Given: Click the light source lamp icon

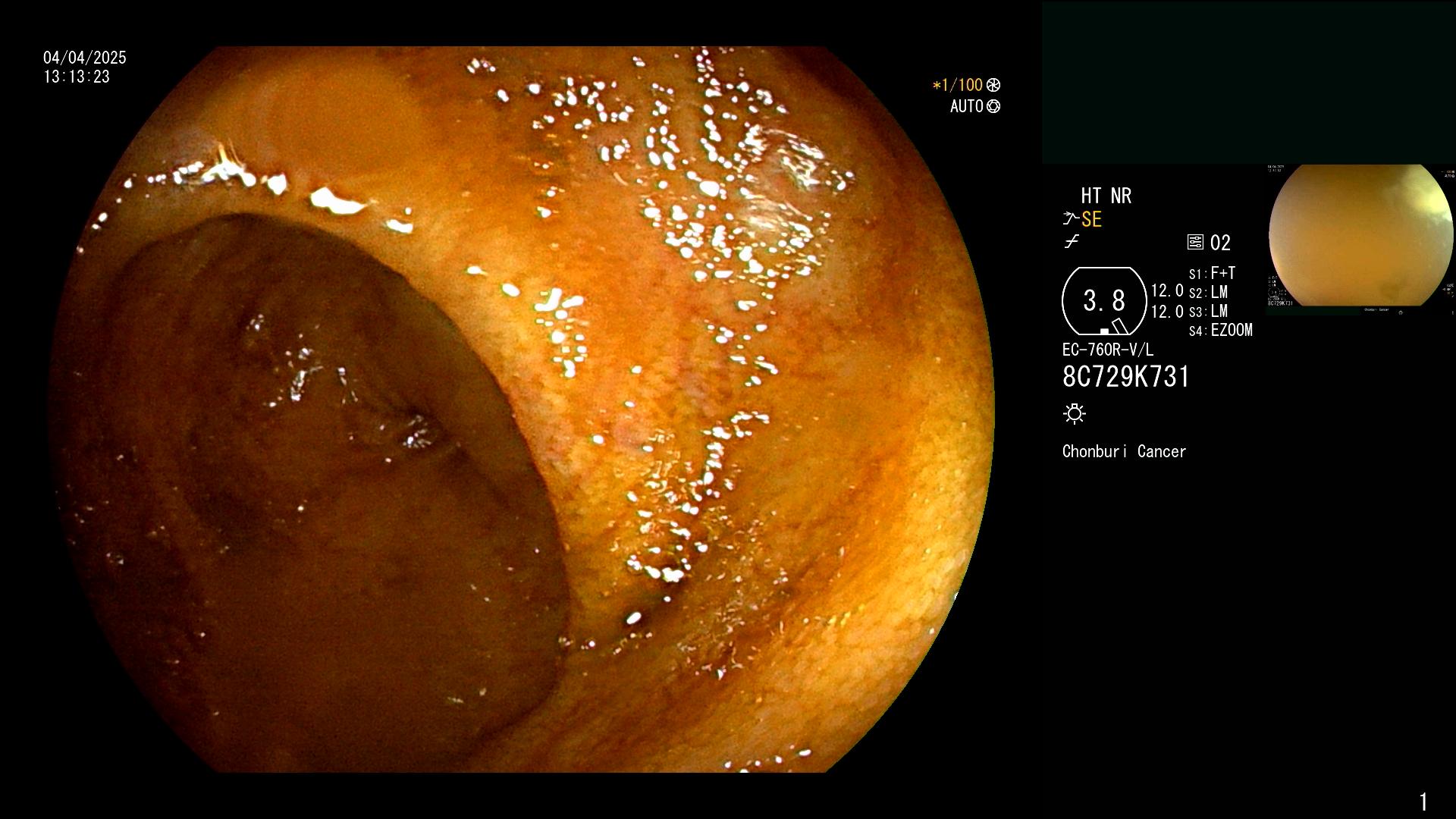Looking at the screenshot, I should (x=1075, y=413).
